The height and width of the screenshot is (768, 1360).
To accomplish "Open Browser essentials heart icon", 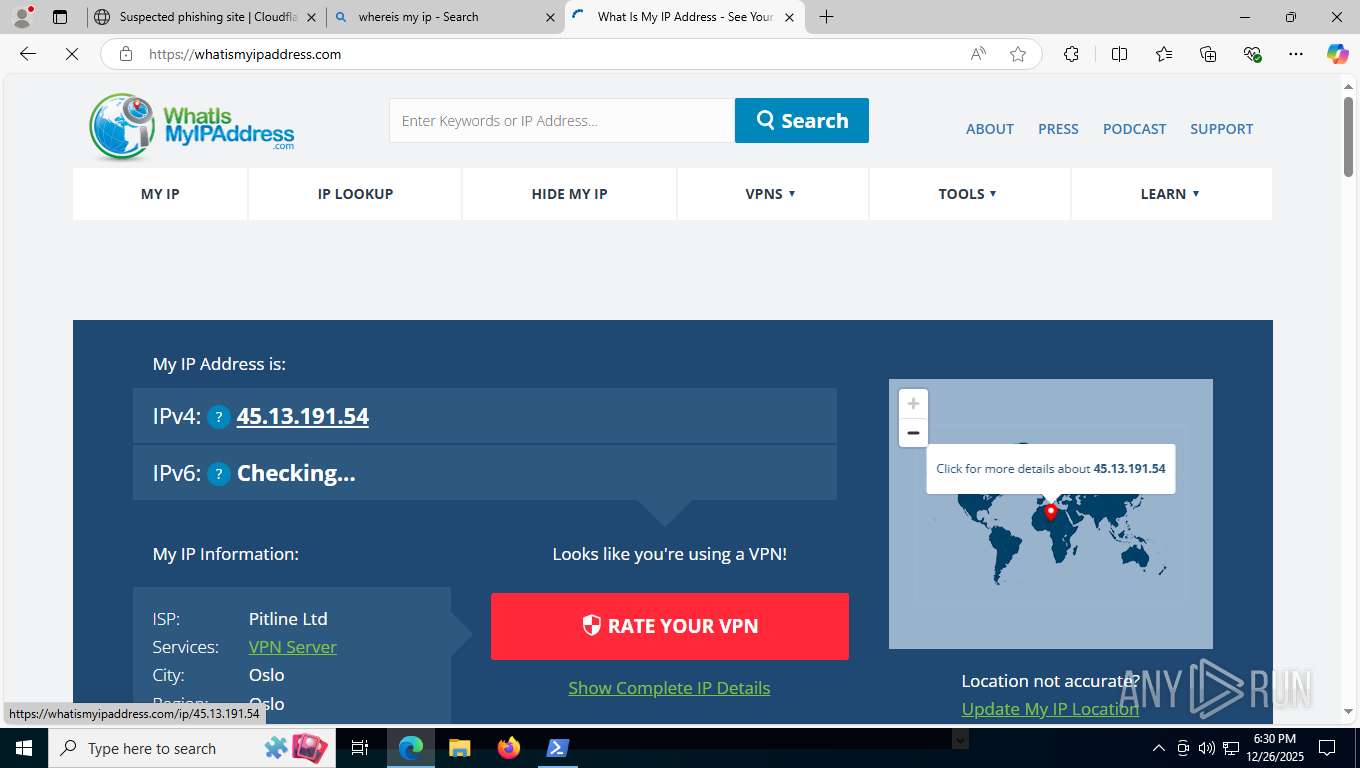I will click(x=1252, y=54).
